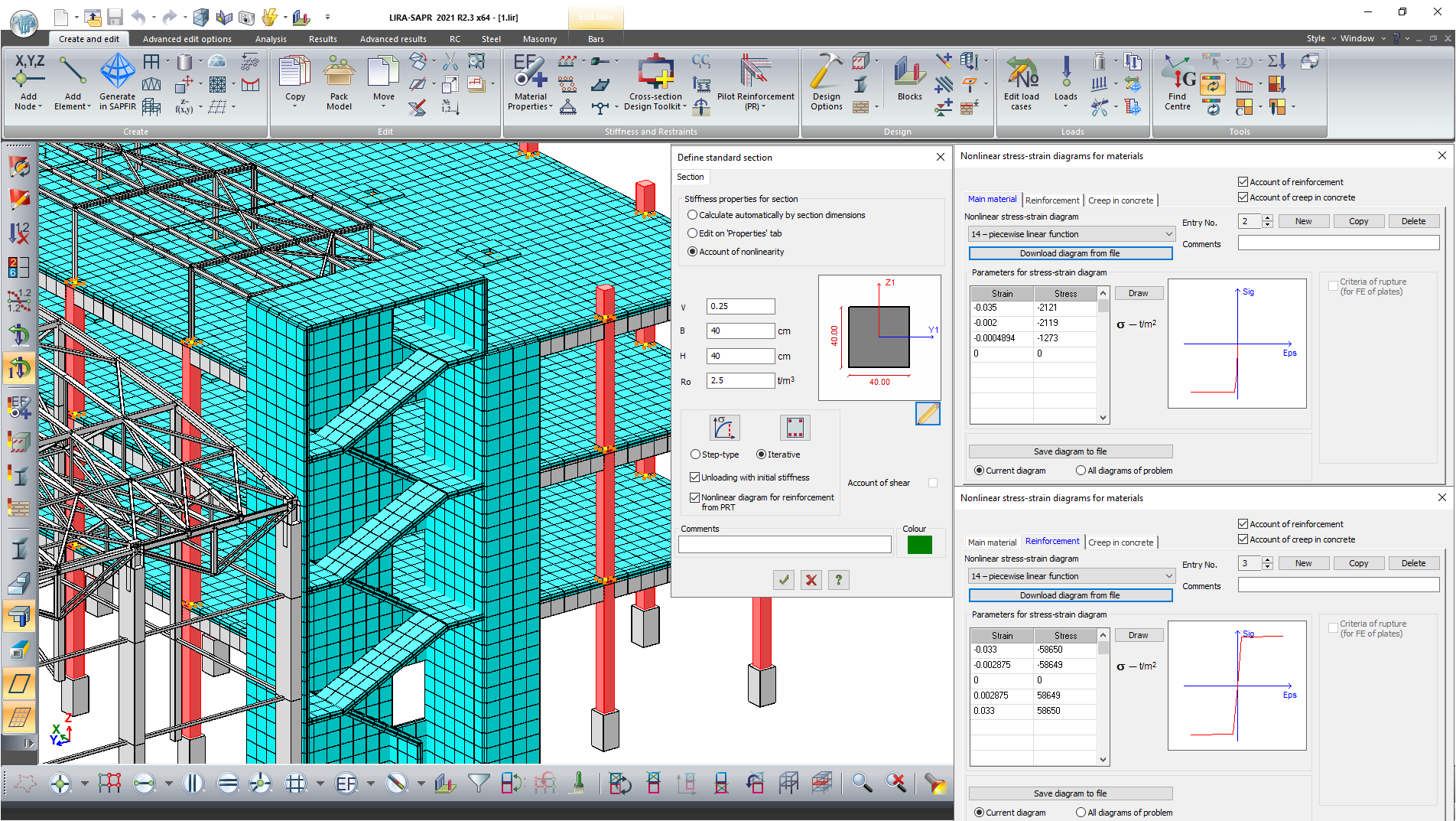Enable the Account of shear checkbox
The width and height of the screenshot is (1456, 821).
[x=933, y=483]
